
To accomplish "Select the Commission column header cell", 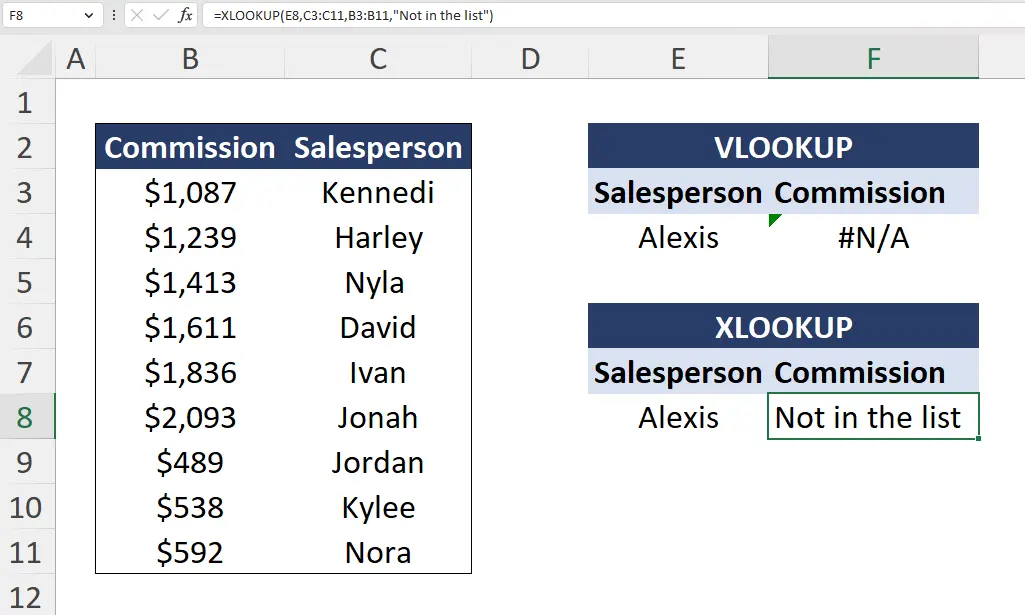I will pos(189,146).
